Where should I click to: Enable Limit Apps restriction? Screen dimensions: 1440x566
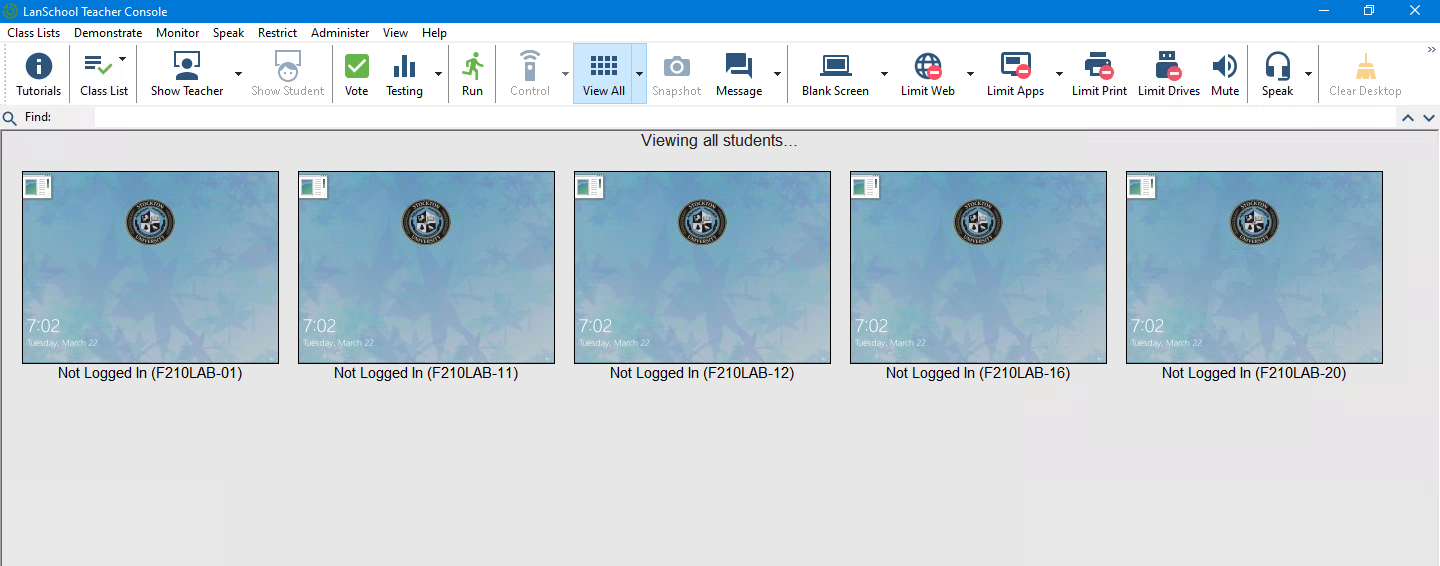point(1015,74)
